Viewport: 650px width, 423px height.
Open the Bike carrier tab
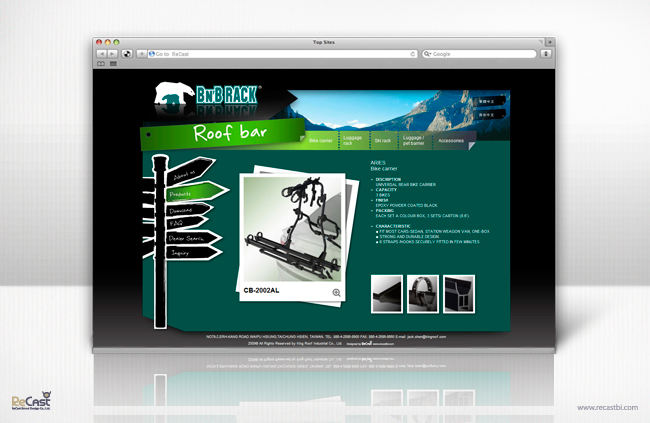pos(321,141)
